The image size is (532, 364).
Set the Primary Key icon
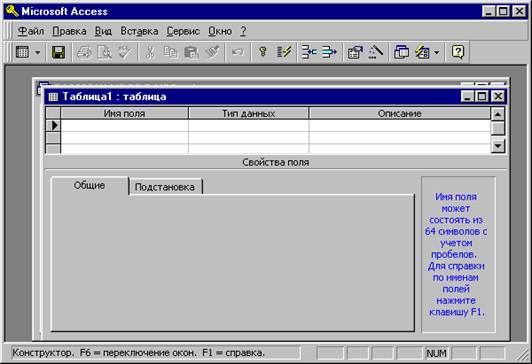(263, 52)
